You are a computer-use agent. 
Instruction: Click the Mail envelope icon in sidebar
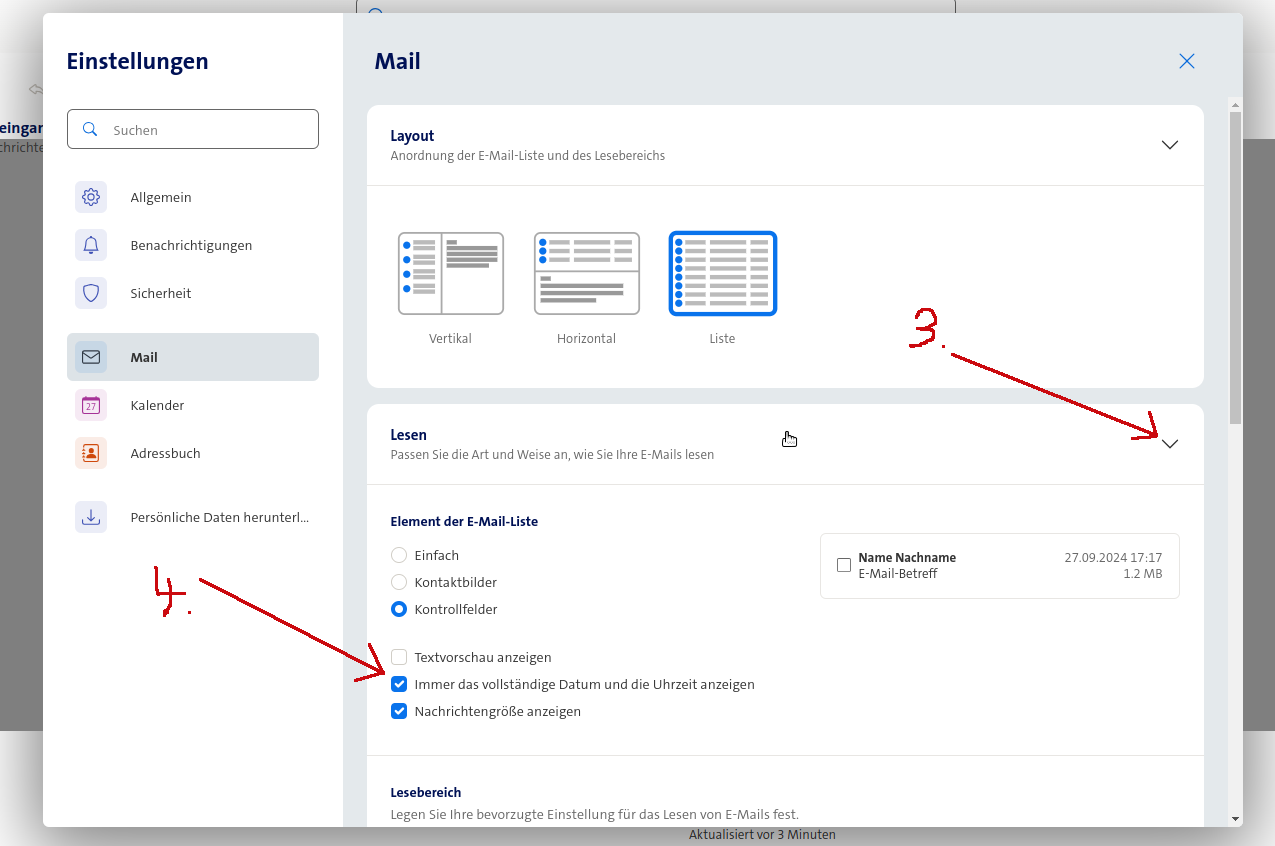pyautogui.click(x=91, y=357)
